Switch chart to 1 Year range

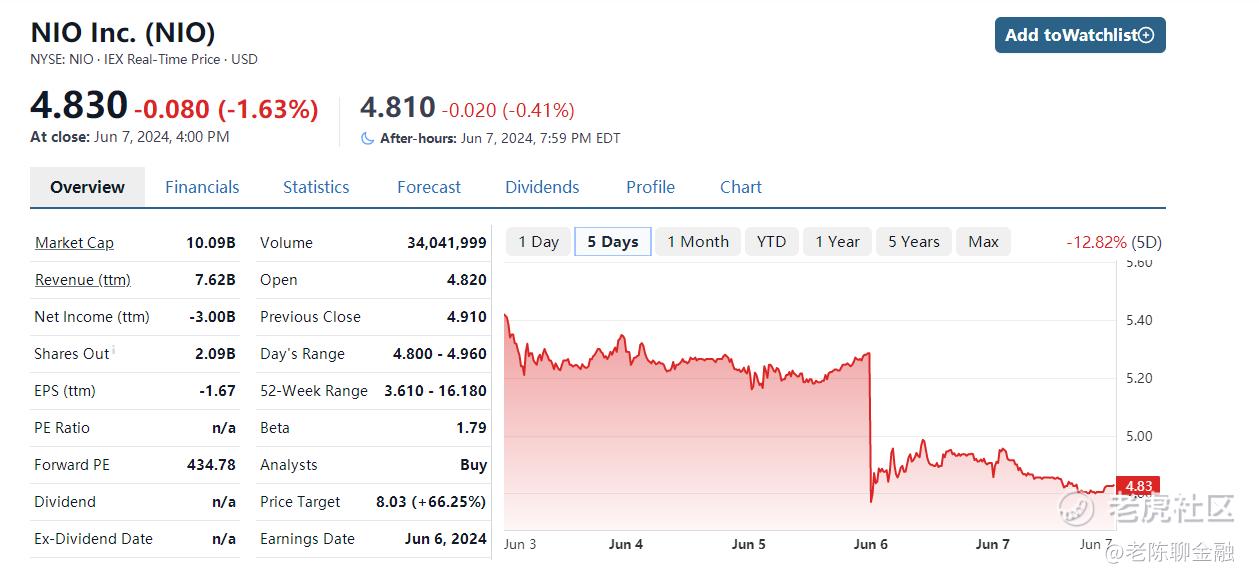click(x=837, y=242)
